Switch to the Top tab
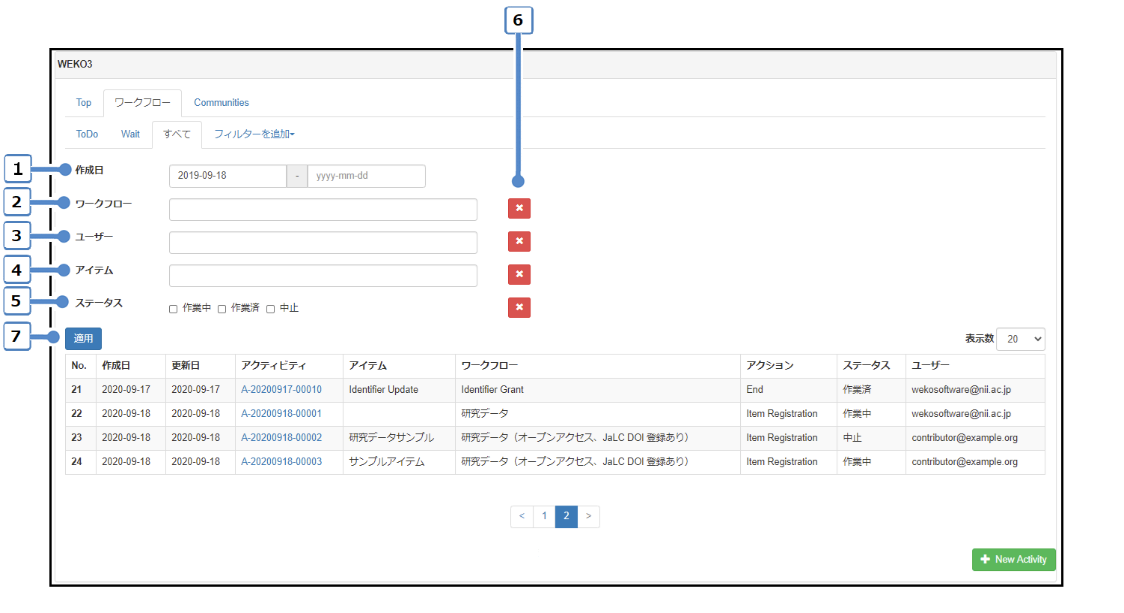Viewport: 1124px width, 613px height. (84, 103)
